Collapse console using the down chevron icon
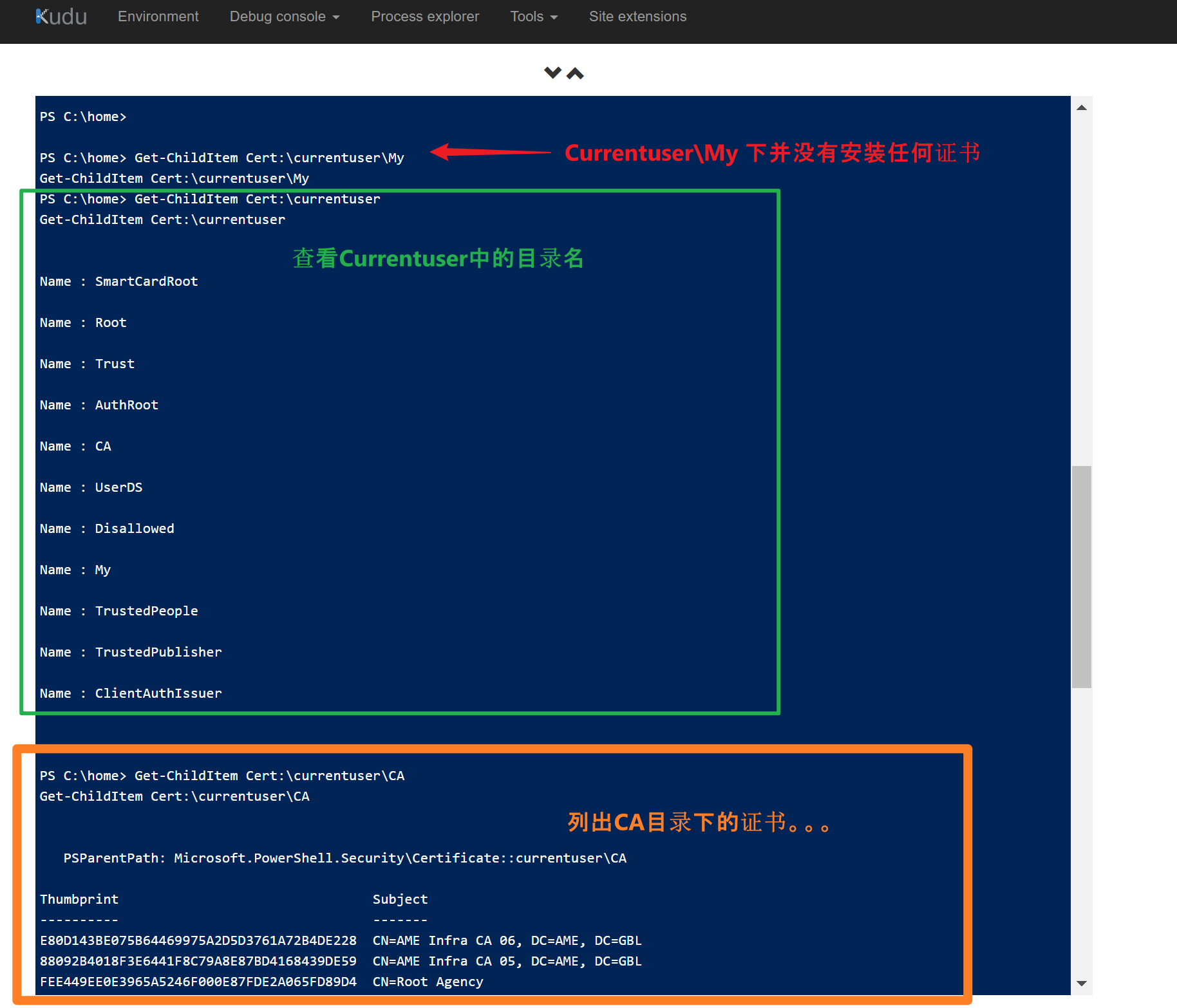The width and height of the screenshot is (1177, 1008). 552,73
